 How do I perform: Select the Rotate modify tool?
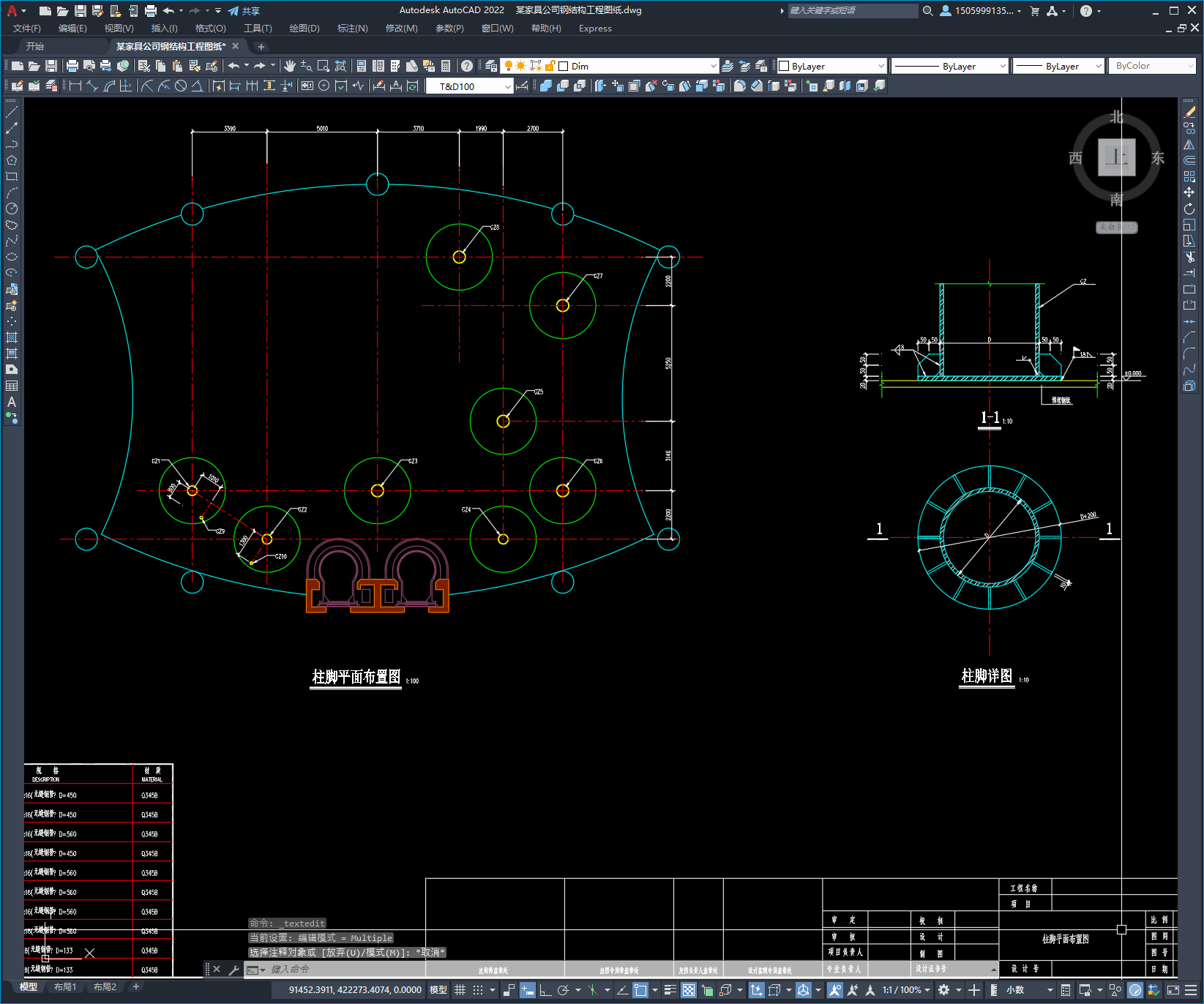coord(1189,209)
